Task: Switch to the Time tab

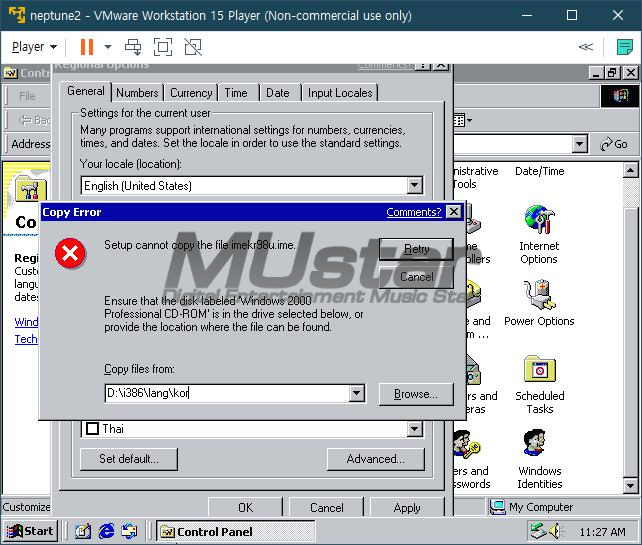Action: (236, 93)
